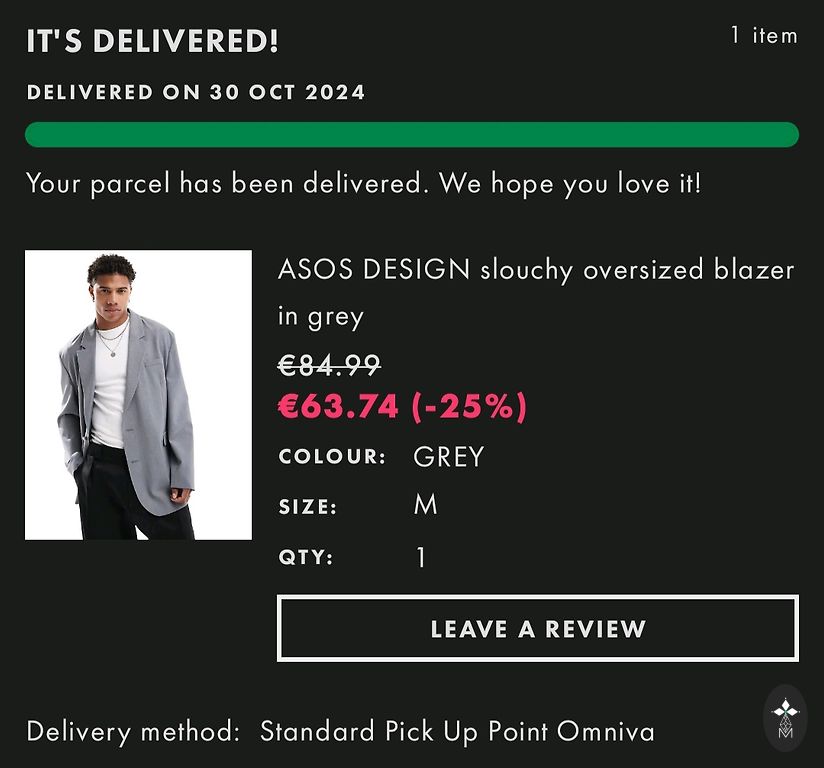Click the IT'S DELIVERED! heading
The width and height of the screenshot is (824, 768).
click(x=152, y=42)
